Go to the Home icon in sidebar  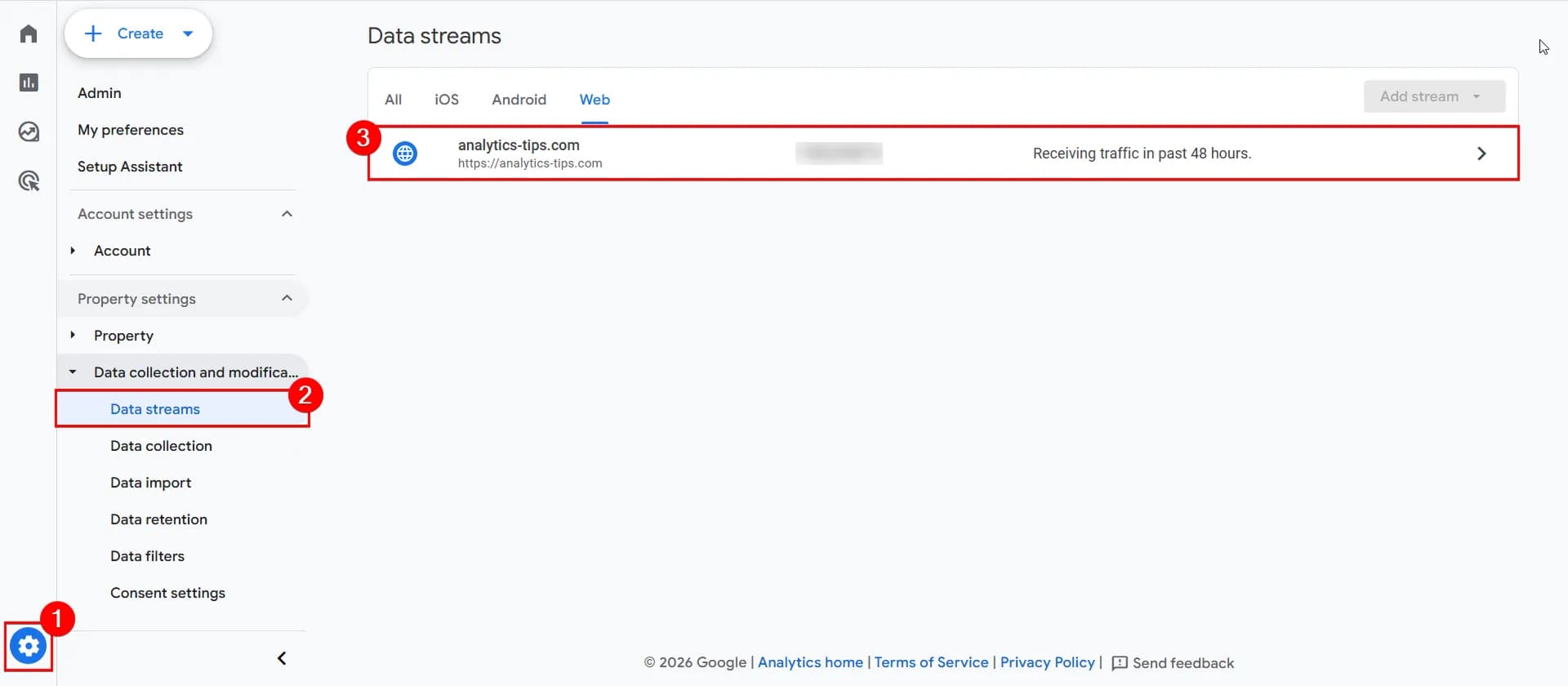coord(29,33)
